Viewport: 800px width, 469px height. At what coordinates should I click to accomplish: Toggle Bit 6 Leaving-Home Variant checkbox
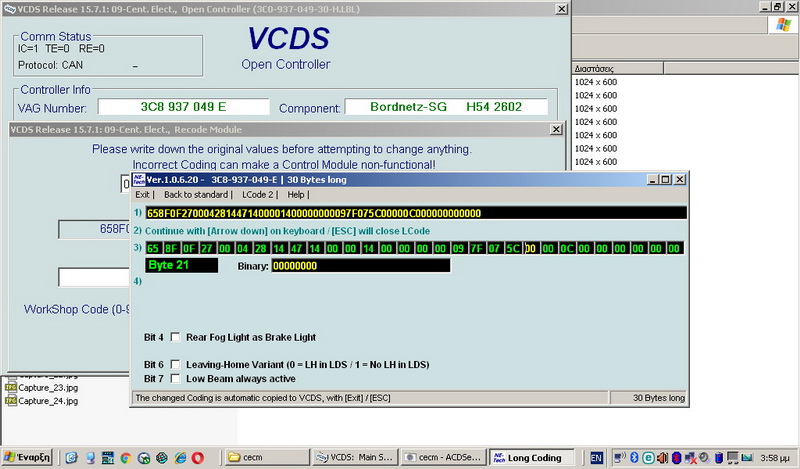coord(175,364)
